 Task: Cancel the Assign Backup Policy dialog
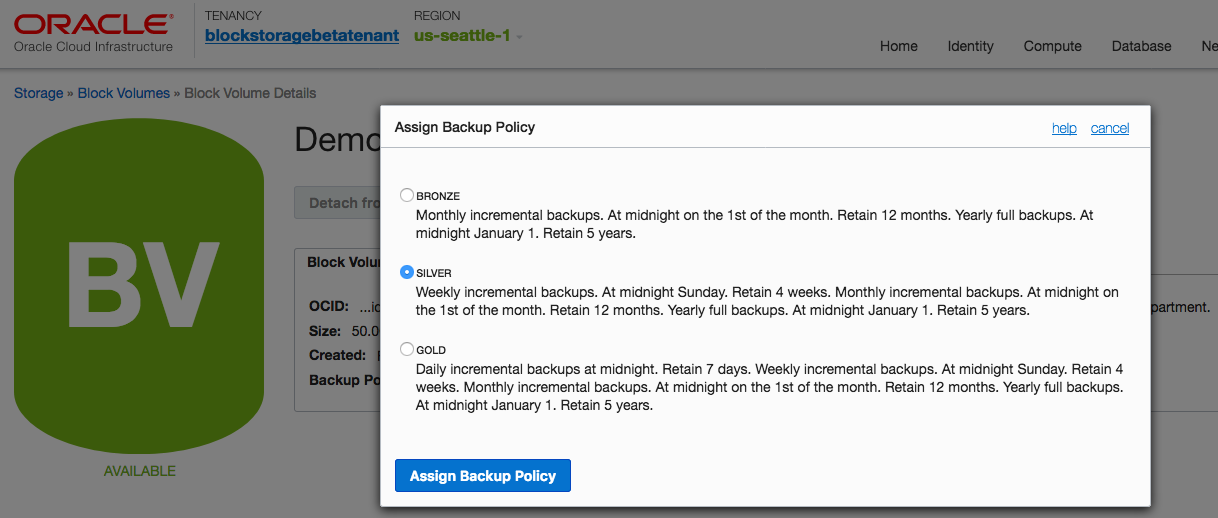pyautogui.click(x=1110, y=128)
